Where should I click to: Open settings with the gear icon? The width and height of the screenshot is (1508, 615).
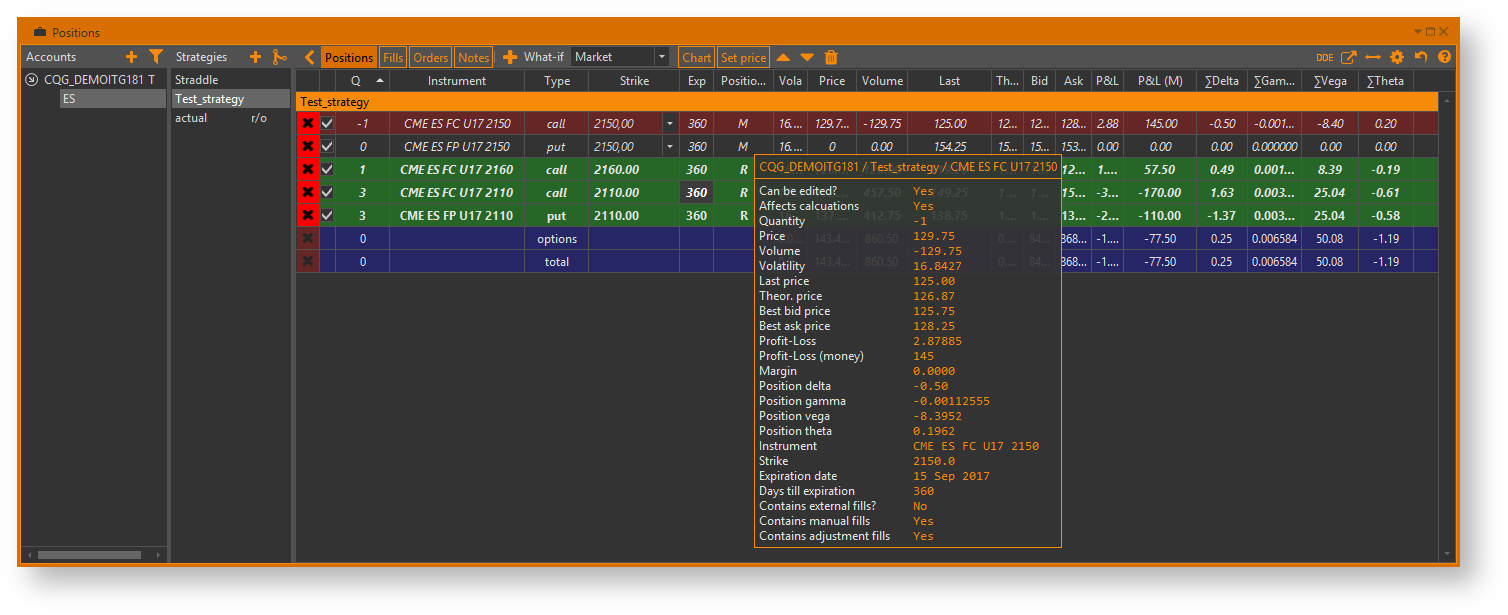coord(1397,57)
